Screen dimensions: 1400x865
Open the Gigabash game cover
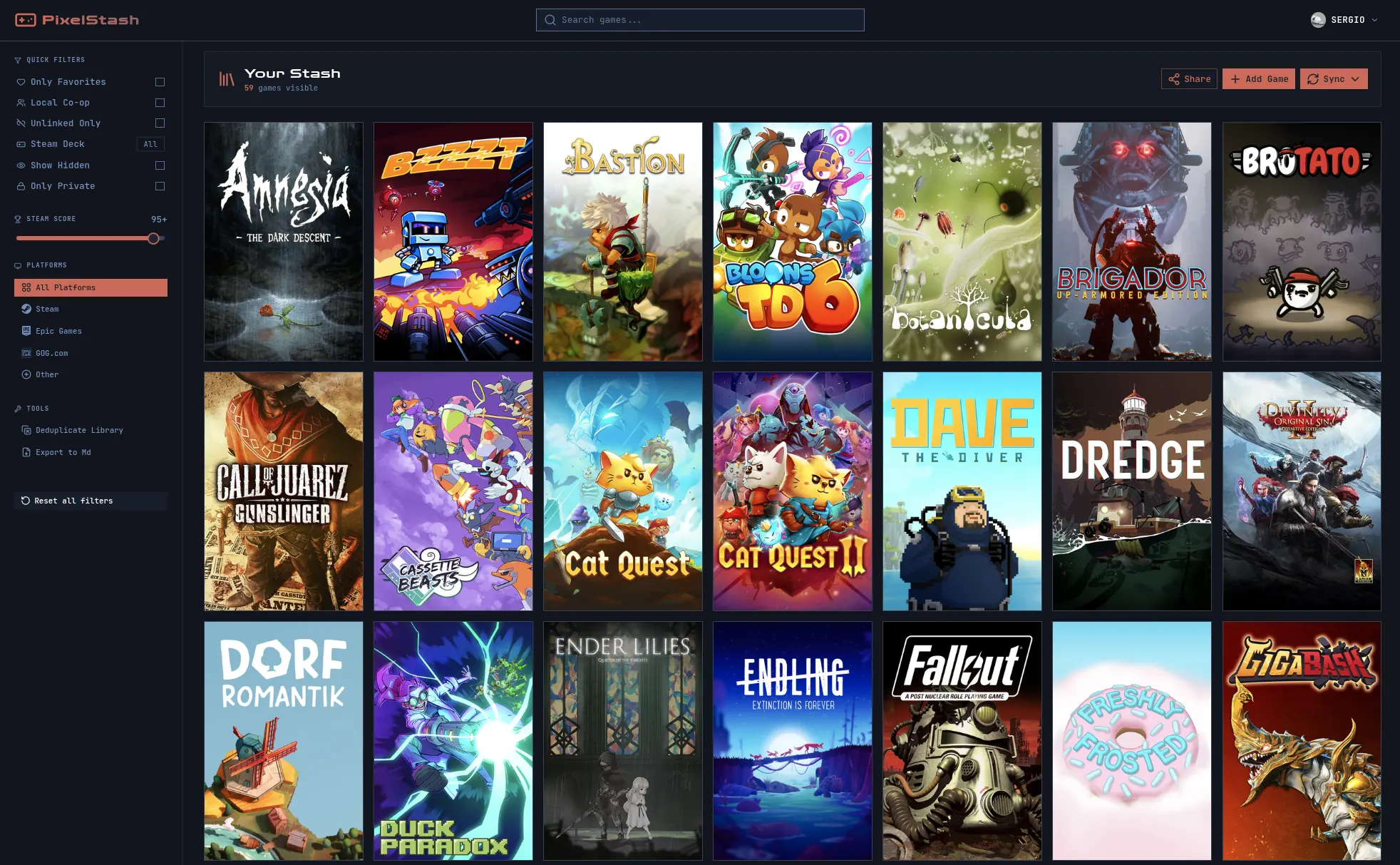point(1302,741)
